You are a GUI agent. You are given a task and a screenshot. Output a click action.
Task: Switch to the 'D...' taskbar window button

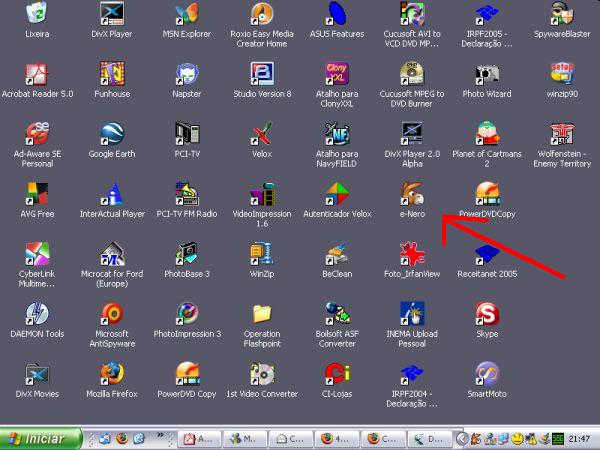click(429, 439)
